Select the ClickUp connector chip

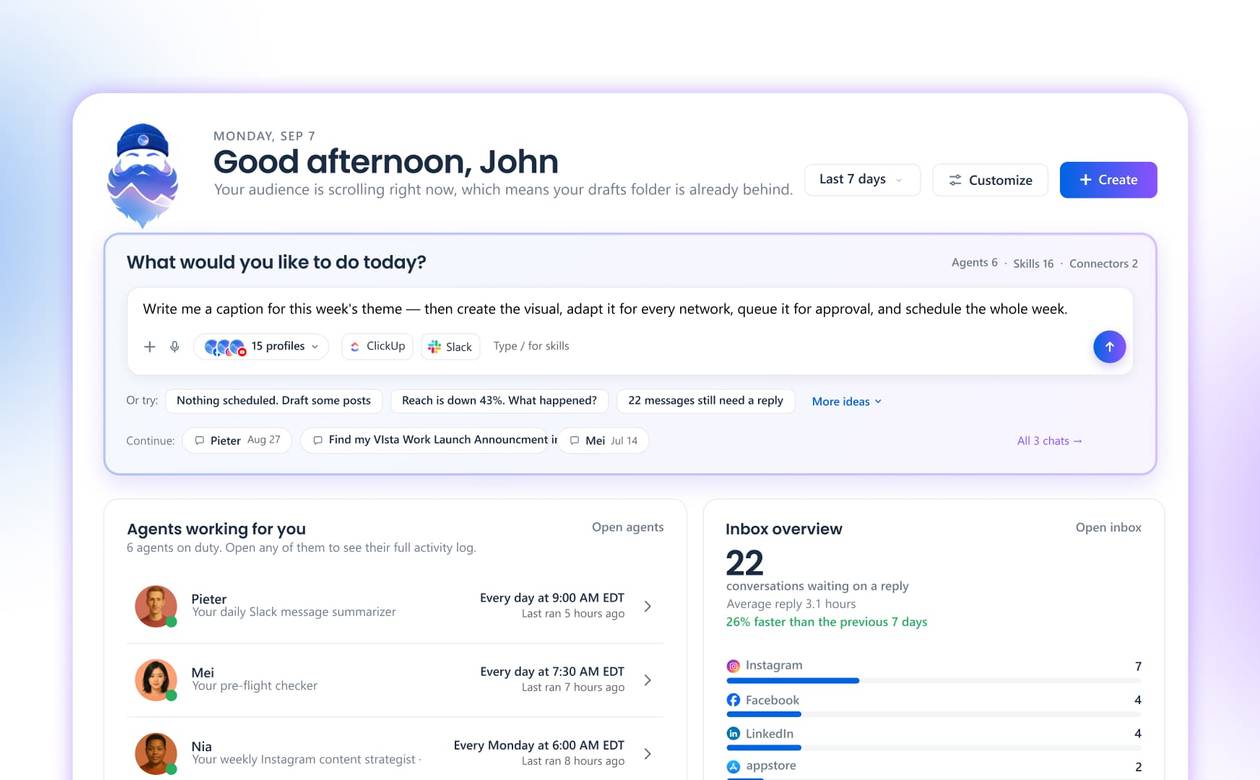377,346
